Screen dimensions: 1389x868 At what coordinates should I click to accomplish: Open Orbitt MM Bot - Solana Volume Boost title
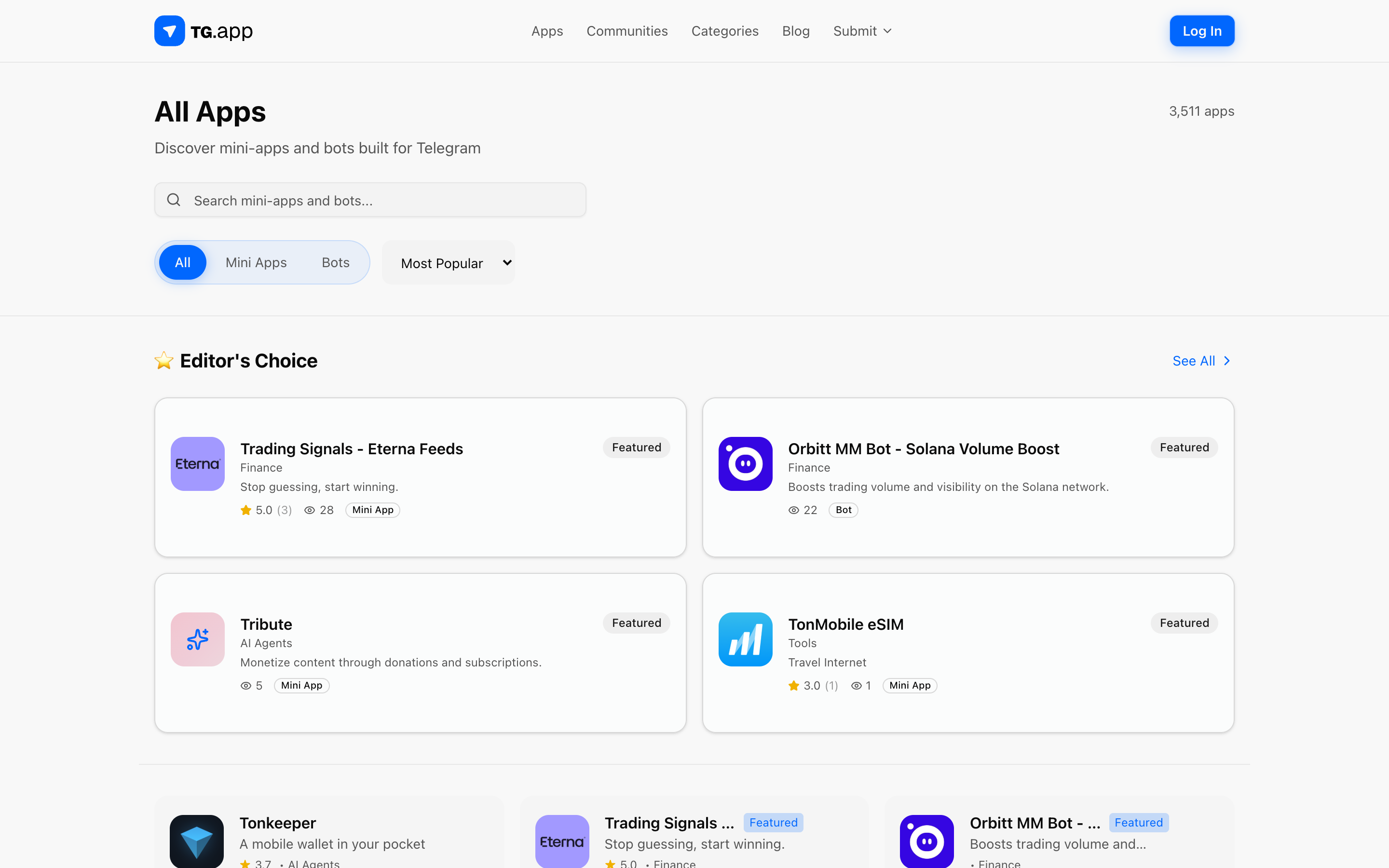click(924, 448)
